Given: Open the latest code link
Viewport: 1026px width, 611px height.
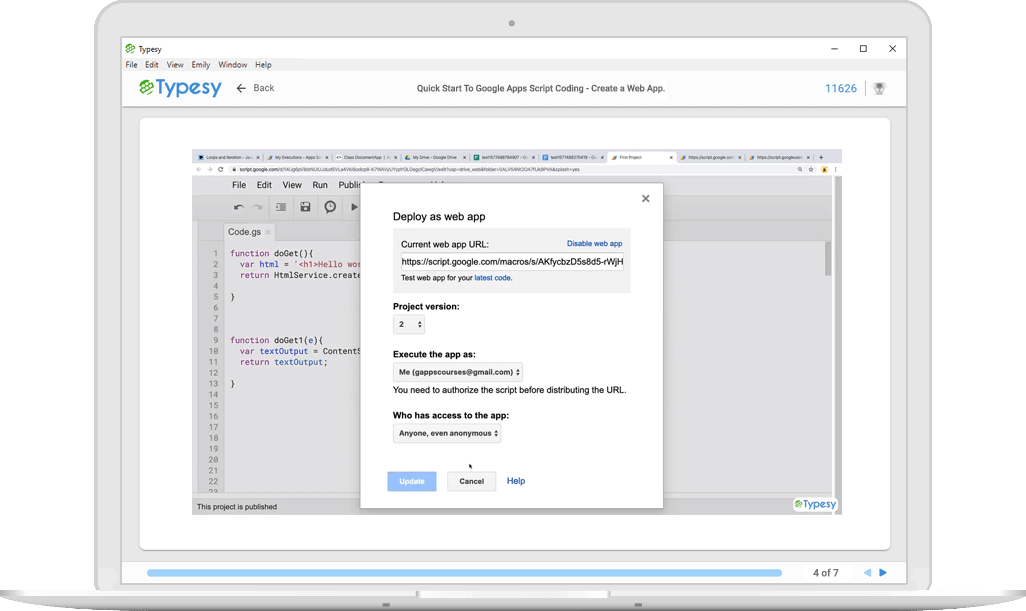Looking at the screenshot, I should point(493,278).
